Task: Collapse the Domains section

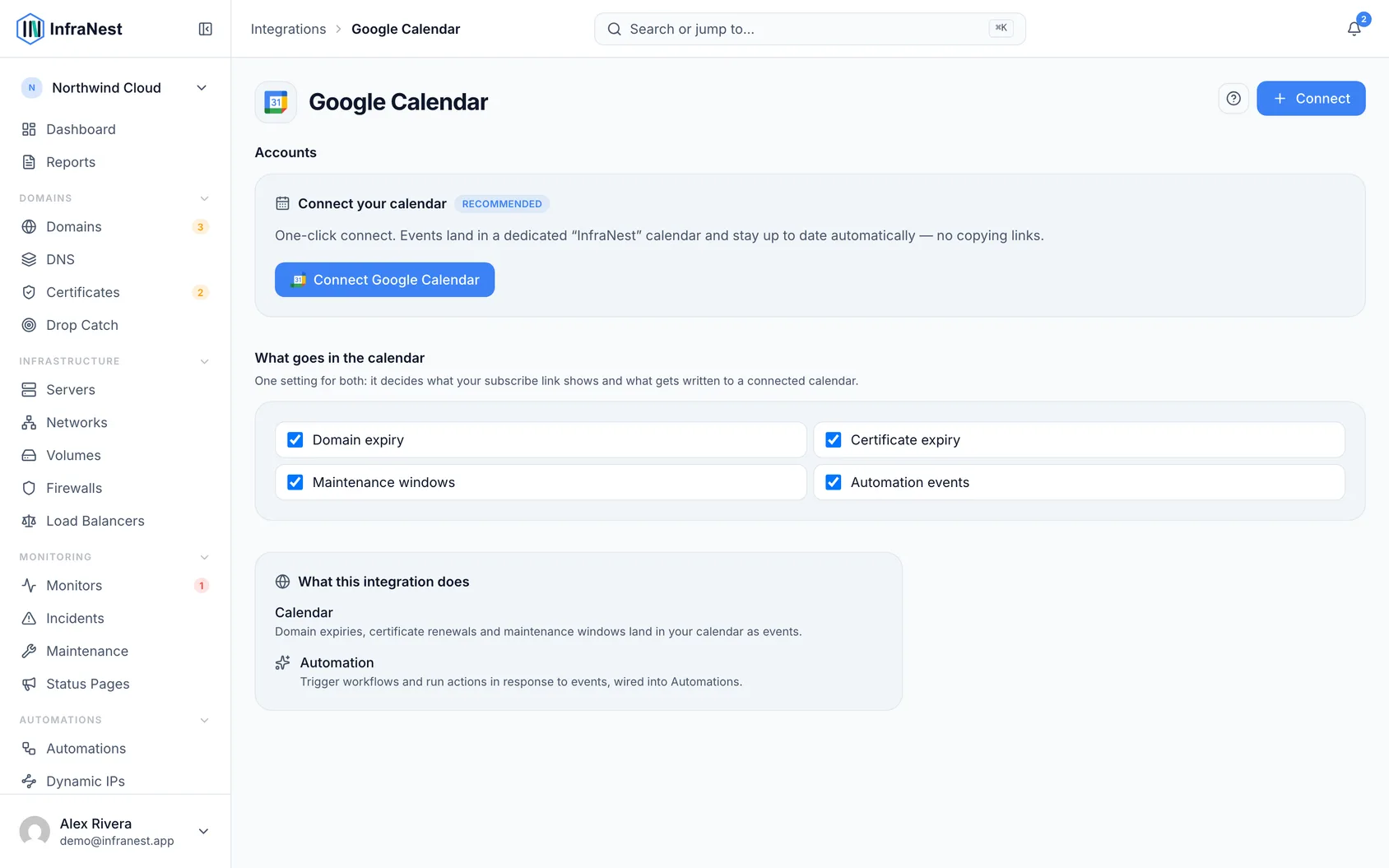Action: [x=204, y=198]
